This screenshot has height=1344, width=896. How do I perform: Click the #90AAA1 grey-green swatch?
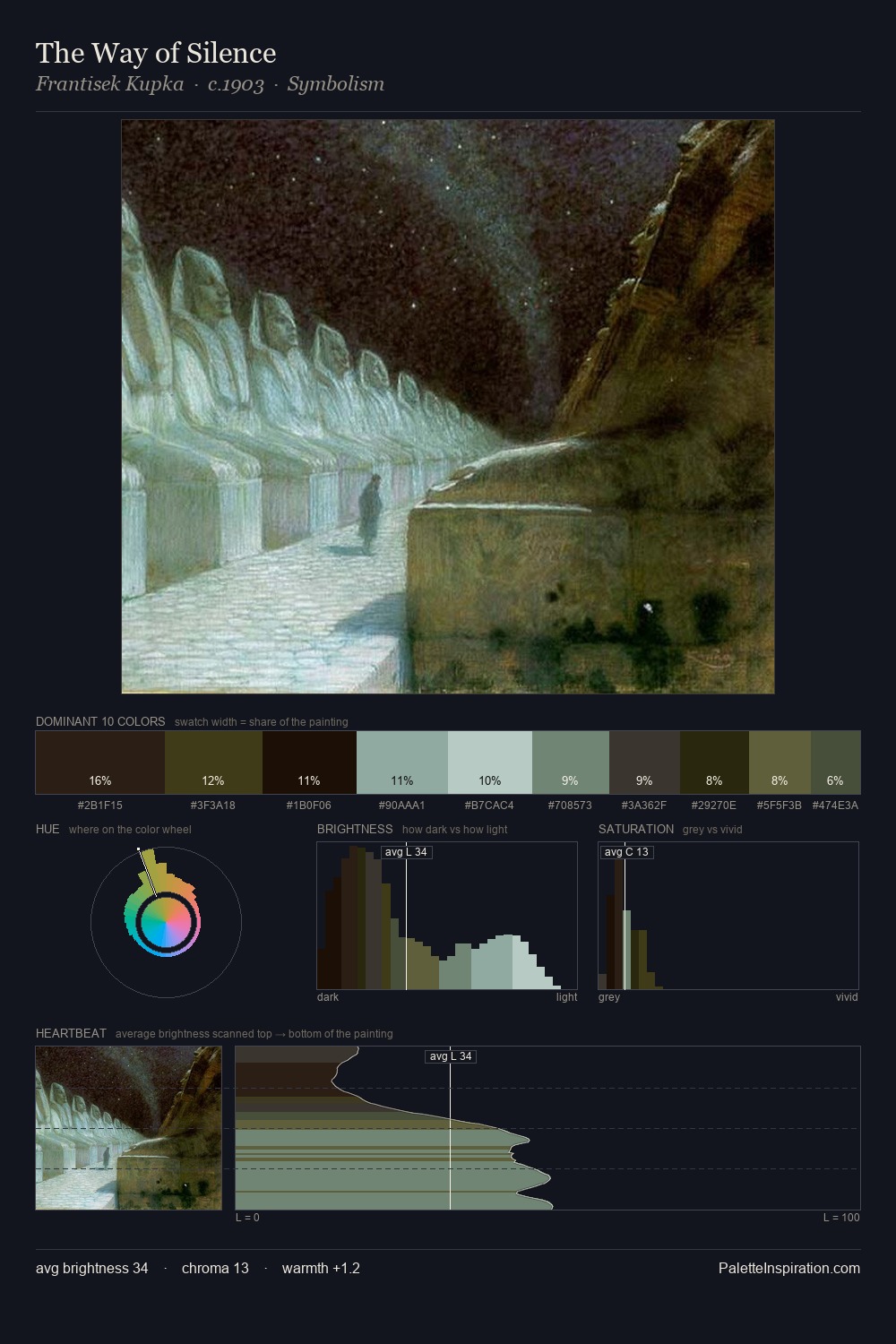(x=402, y=762)
